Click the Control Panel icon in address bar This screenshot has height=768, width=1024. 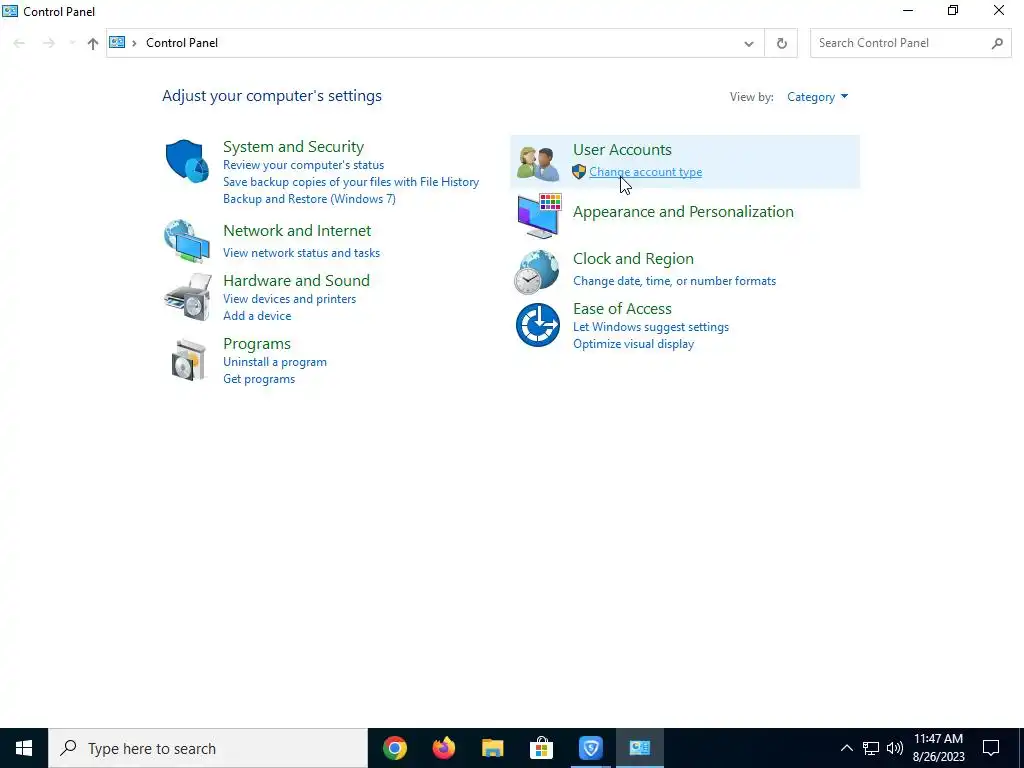[x=117, y=42]
